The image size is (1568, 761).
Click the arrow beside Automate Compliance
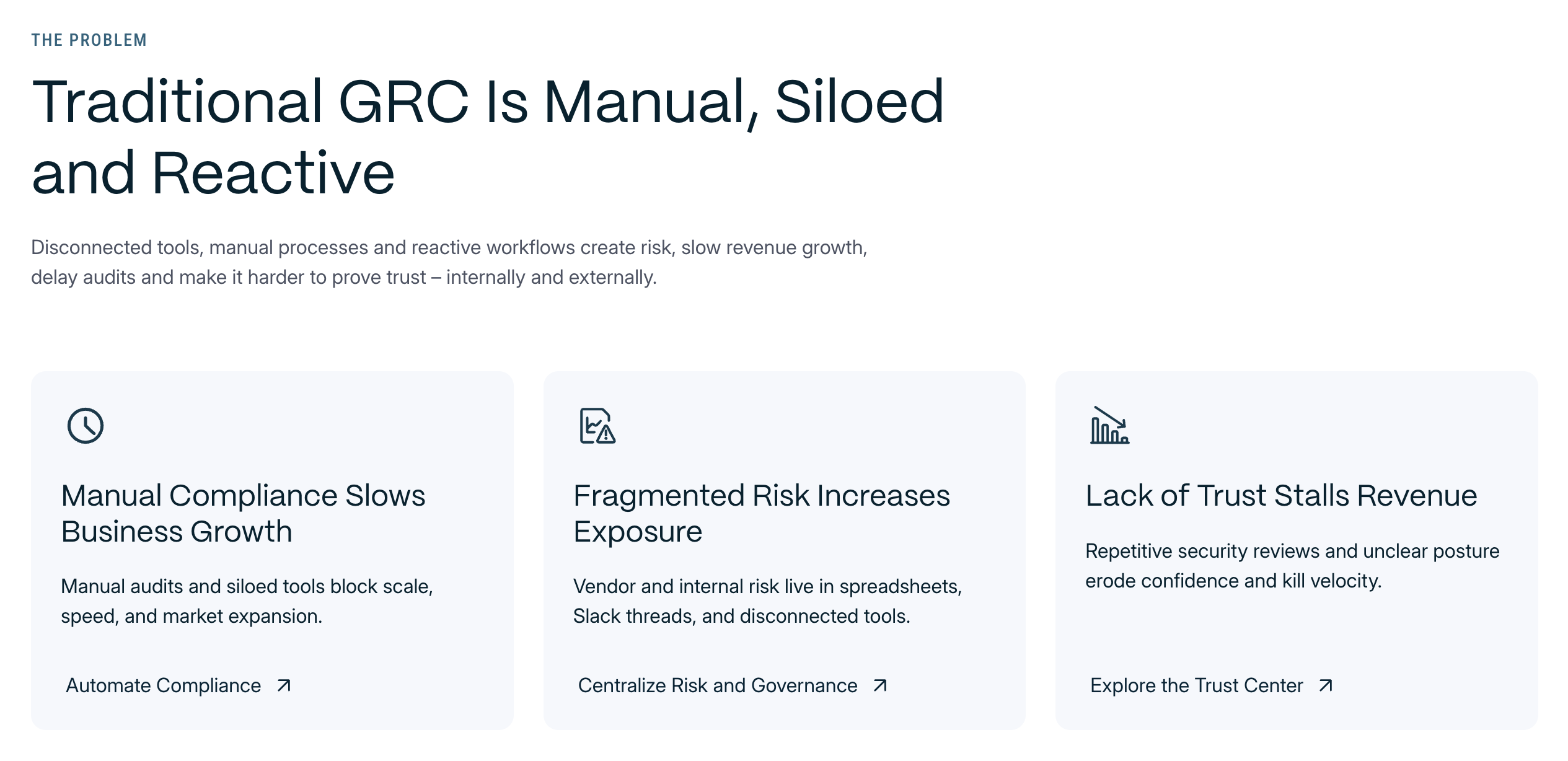coord(284,685)
